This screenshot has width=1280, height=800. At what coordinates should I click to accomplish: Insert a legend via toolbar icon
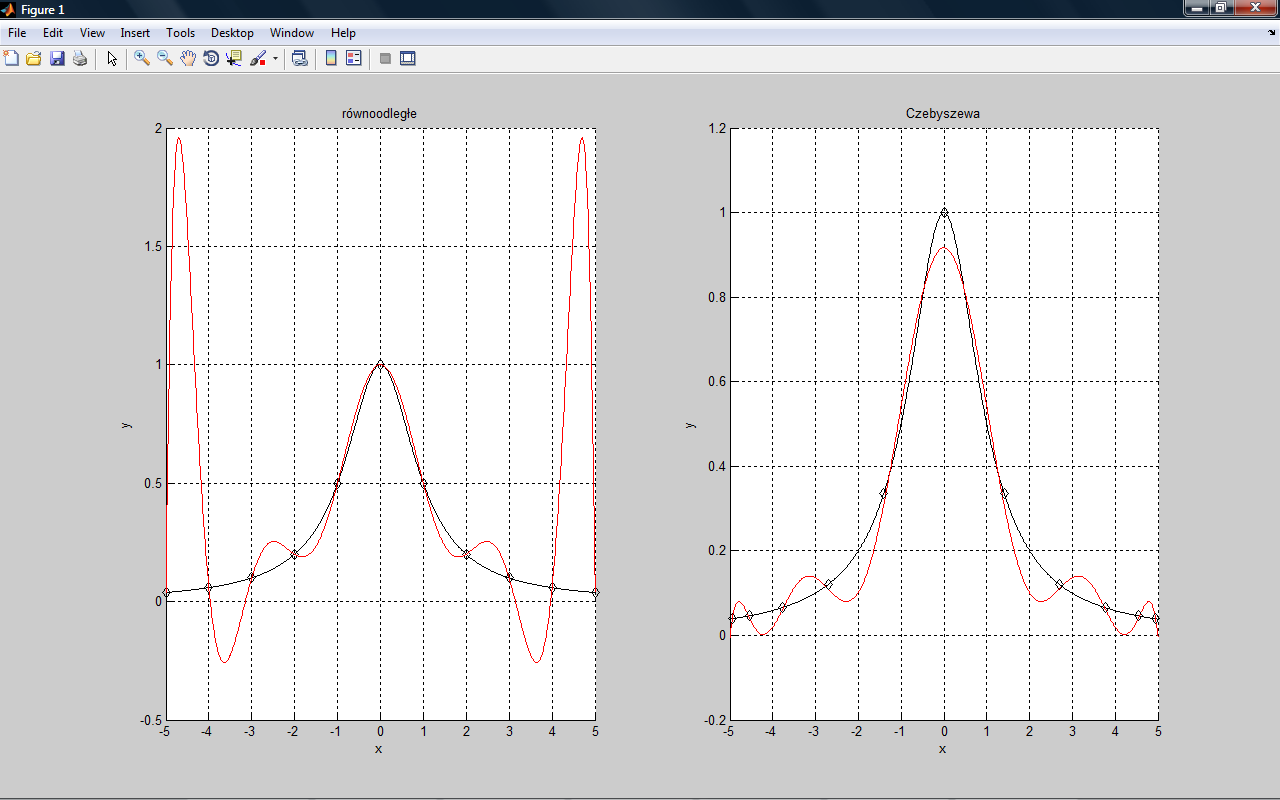(x=354, y=59)
